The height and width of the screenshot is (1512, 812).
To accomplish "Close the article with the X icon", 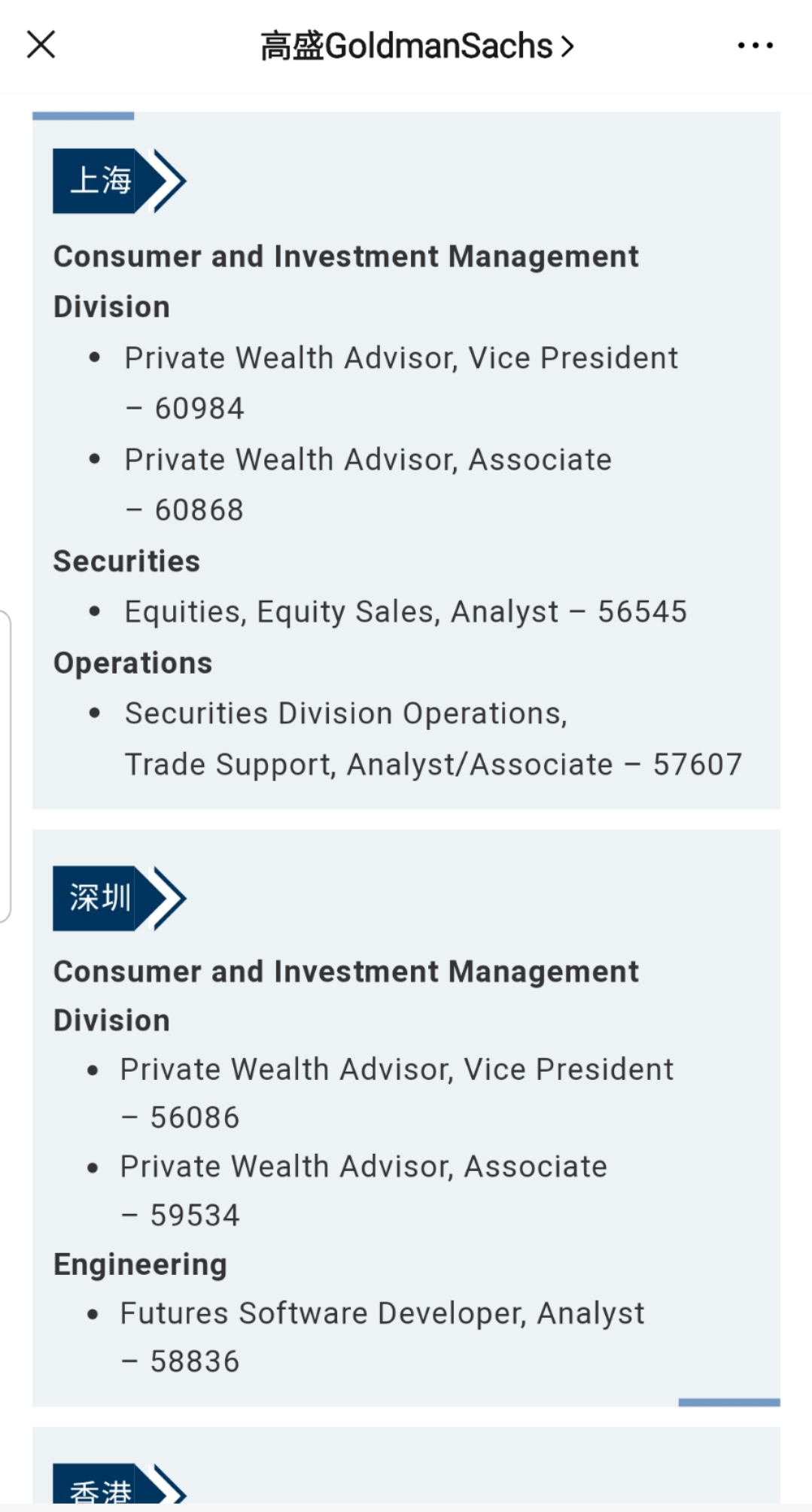I will pos(41,44).
